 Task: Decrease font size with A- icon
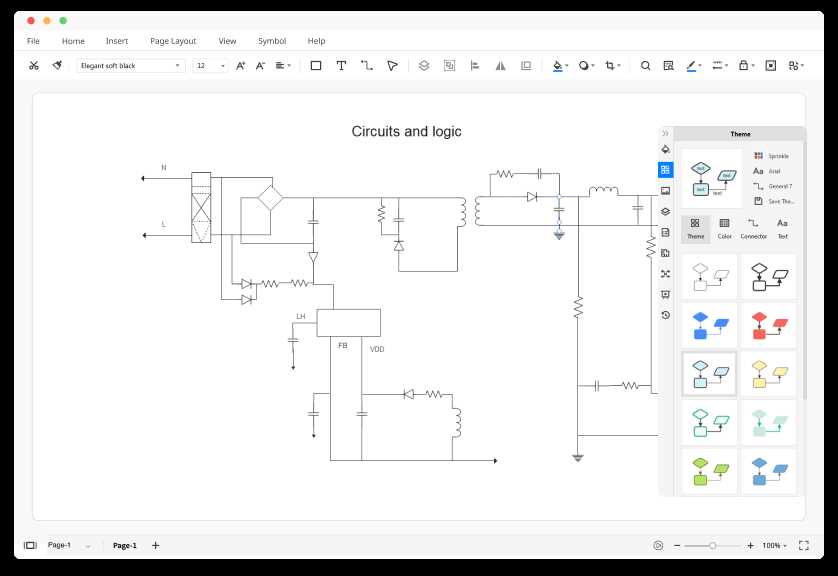point(260,66)
